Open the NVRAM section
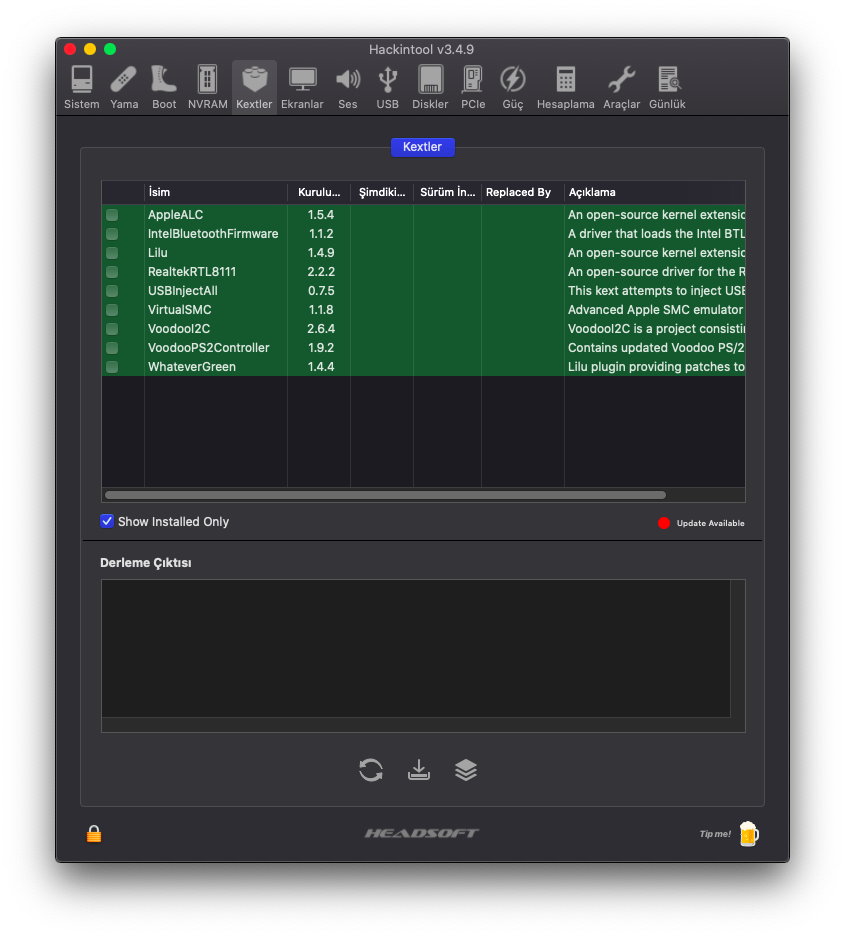The width and height of the screenshot is (845, 936). pyautogui.click(x=208, y=87)
